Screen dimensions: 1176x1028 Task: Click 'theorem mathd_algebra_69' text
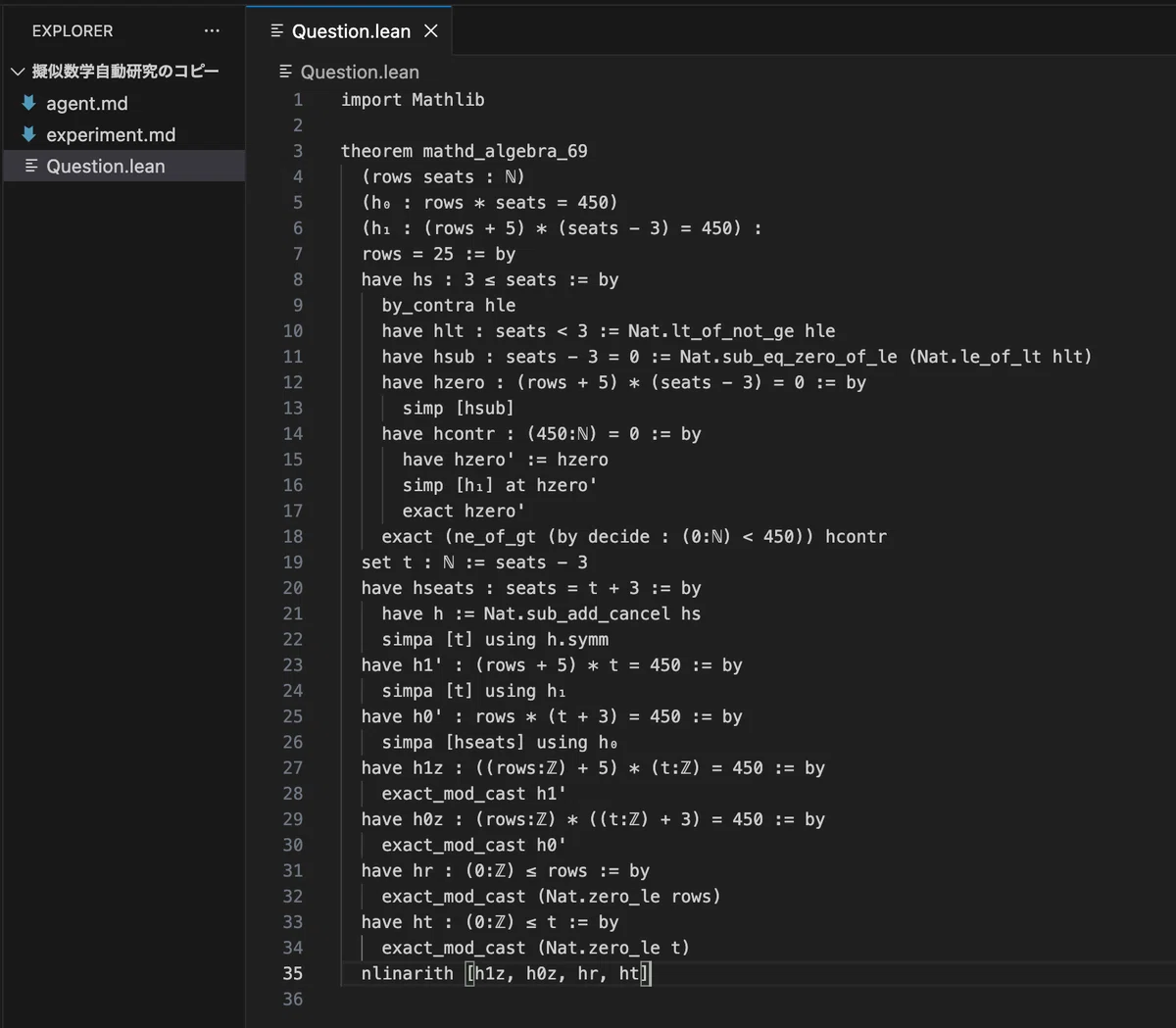pos(465,151)
